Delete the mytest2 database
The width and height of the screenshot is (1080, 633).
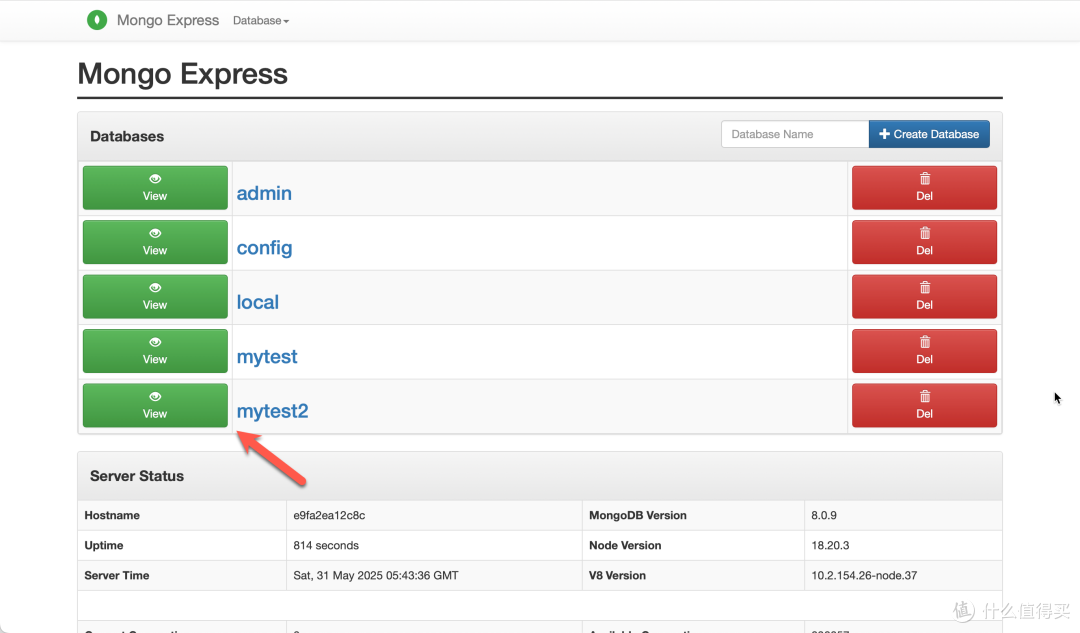pos(924,405)
